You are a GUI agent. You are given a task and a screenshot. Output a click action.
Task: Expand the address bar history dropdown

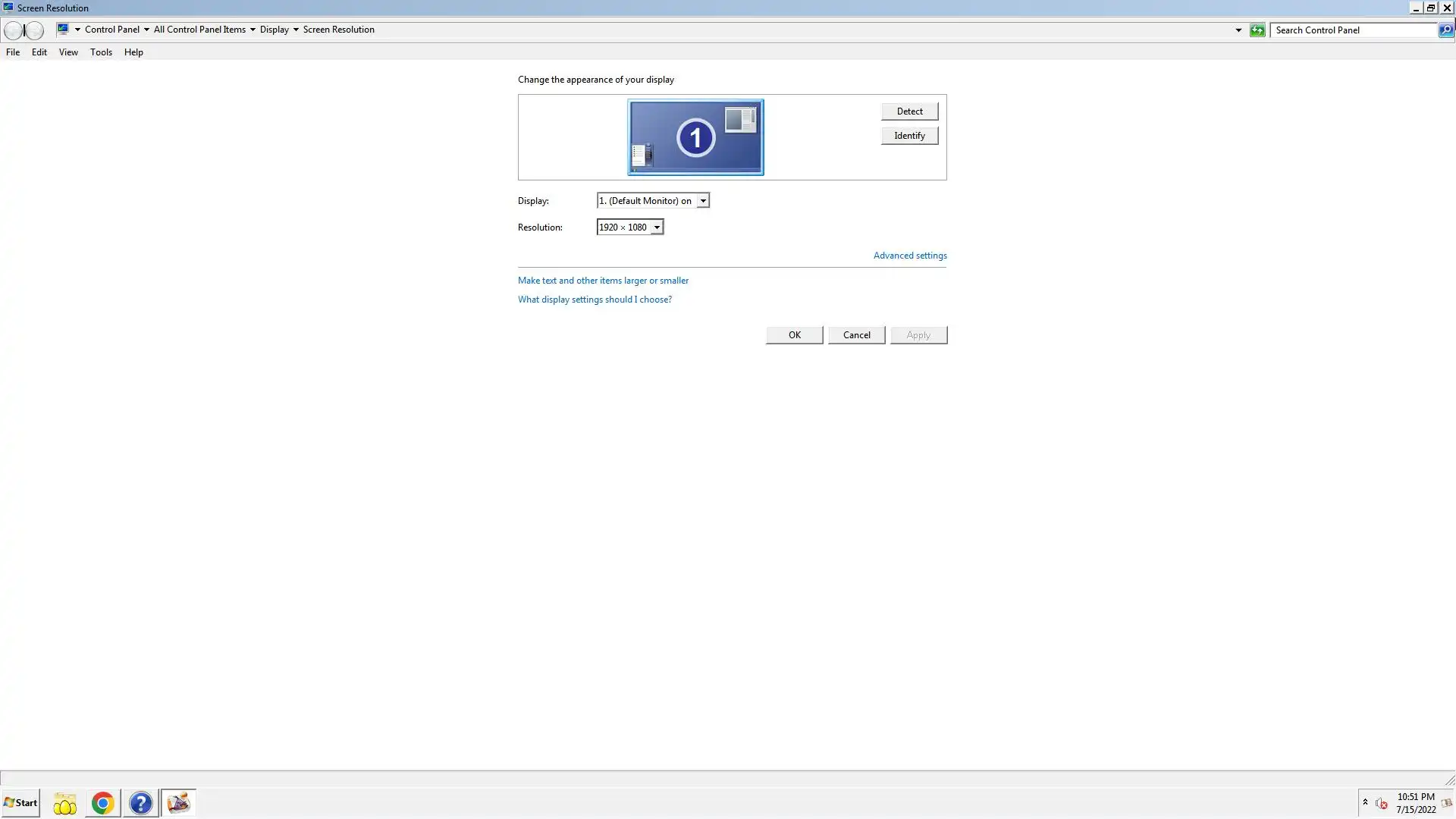click(x=1238, y=30)
